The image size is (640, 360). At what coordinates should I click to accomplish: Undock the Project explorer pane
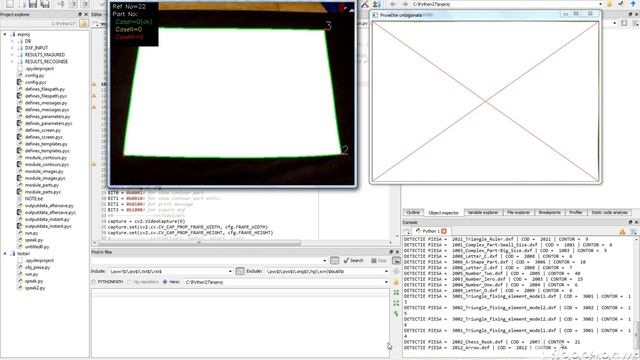(x=80, y=14)
